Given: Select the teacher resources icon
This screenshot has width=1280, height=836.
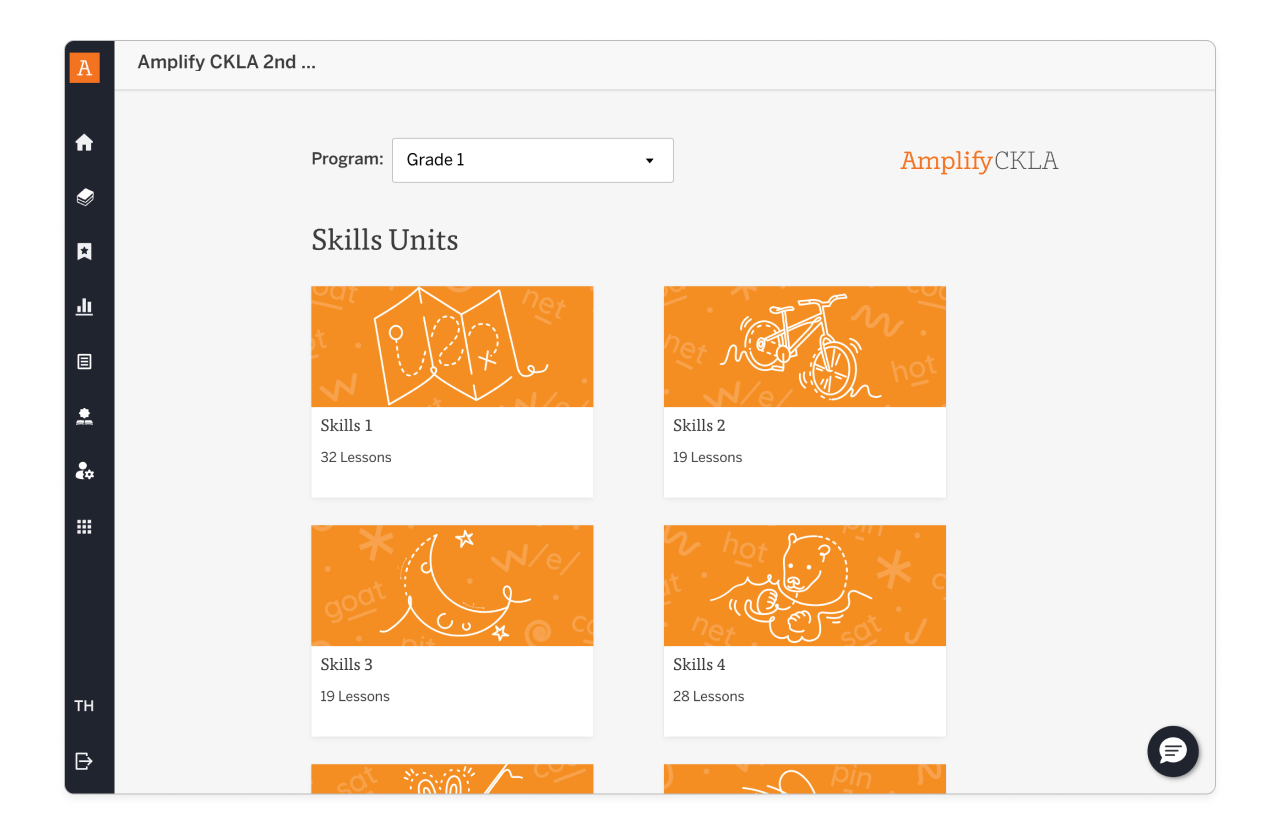Looking at the screenshot, I should pos(85,416).
